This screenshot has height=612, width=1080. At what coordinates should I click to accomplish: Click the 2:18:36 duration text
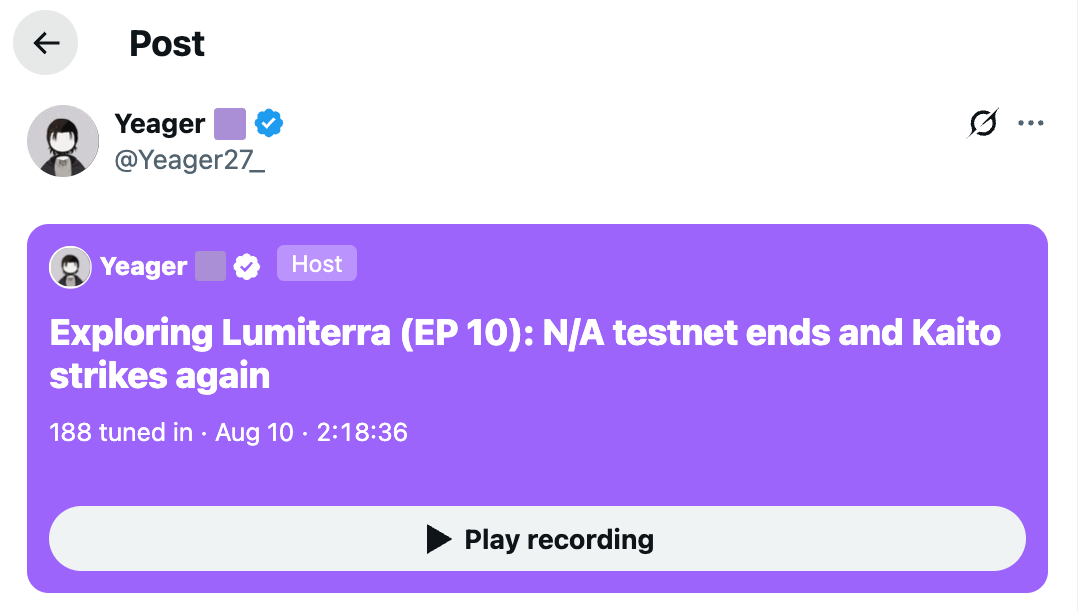coord(362,432)
